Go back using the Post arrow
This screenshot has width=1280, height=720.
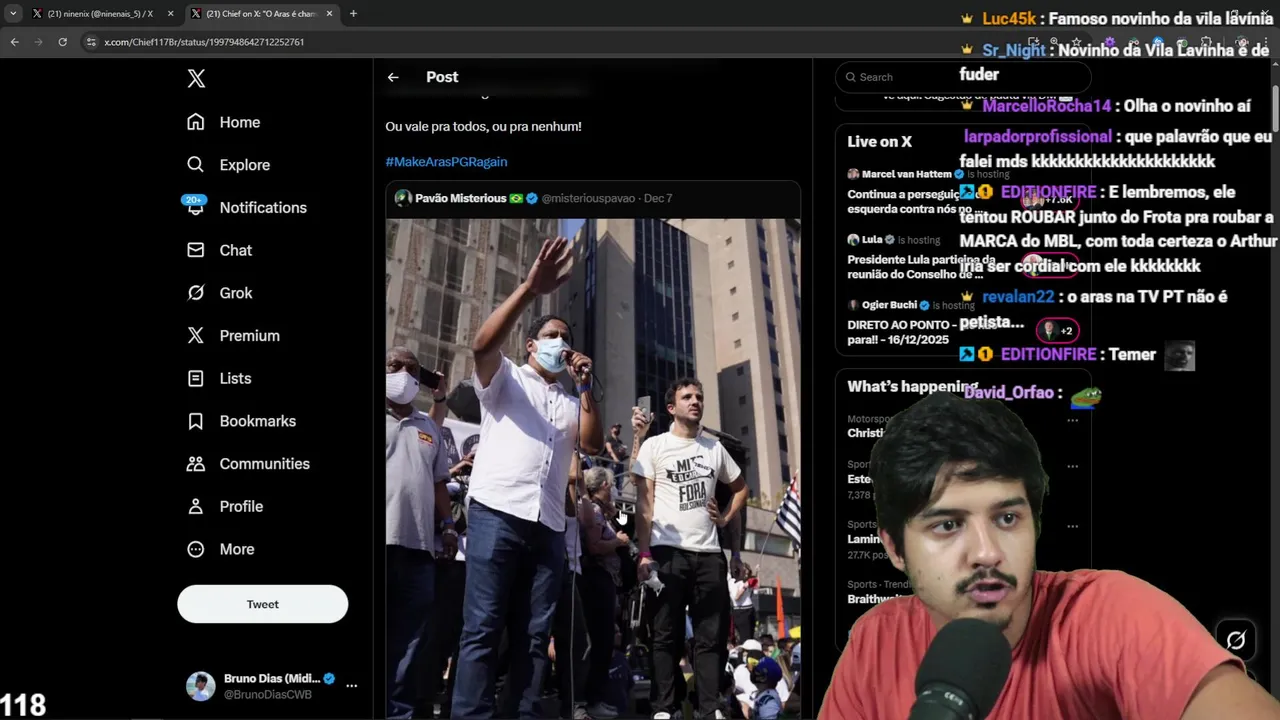point(393,77)
